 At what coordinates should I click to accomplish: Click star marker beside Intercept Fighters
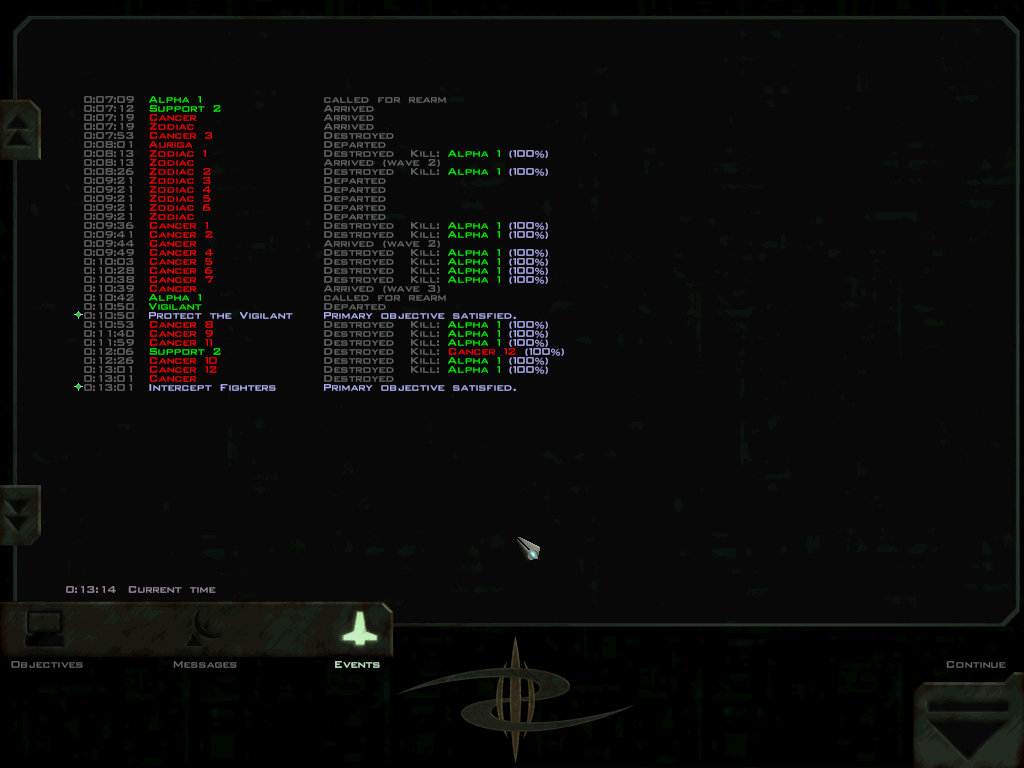(x=78, y=388)
